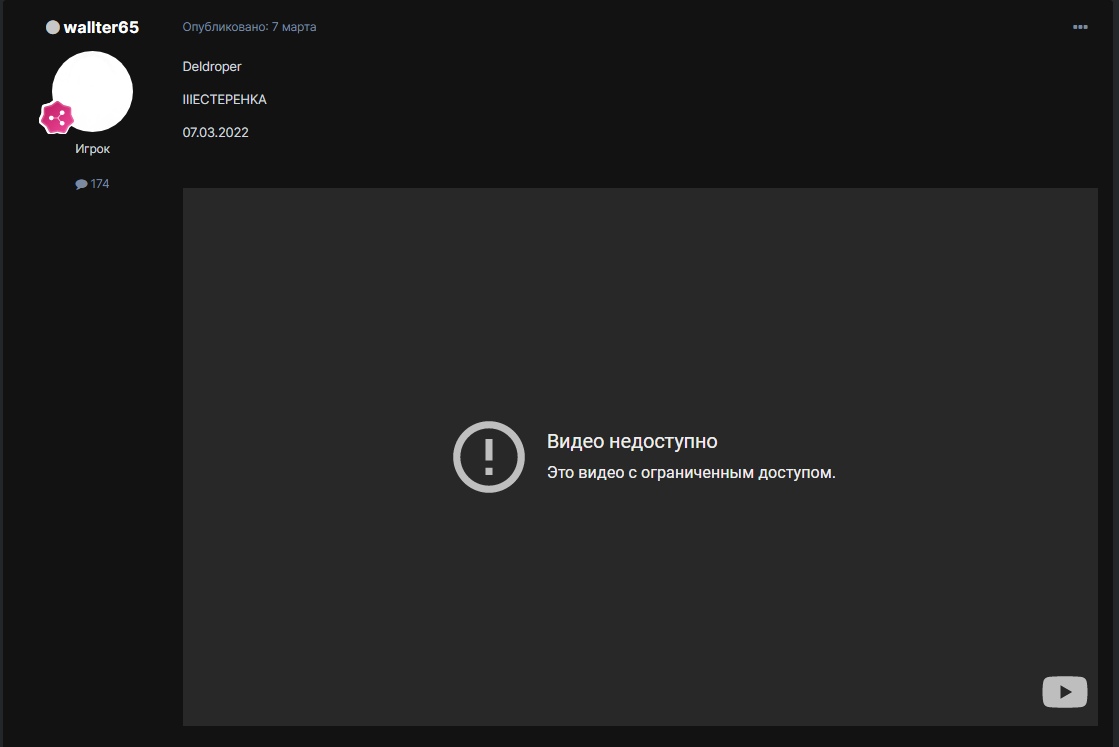Click the date 07.03.2022 in the post
This screenshot has height=747, width=1119.
(x=216, y=132)
